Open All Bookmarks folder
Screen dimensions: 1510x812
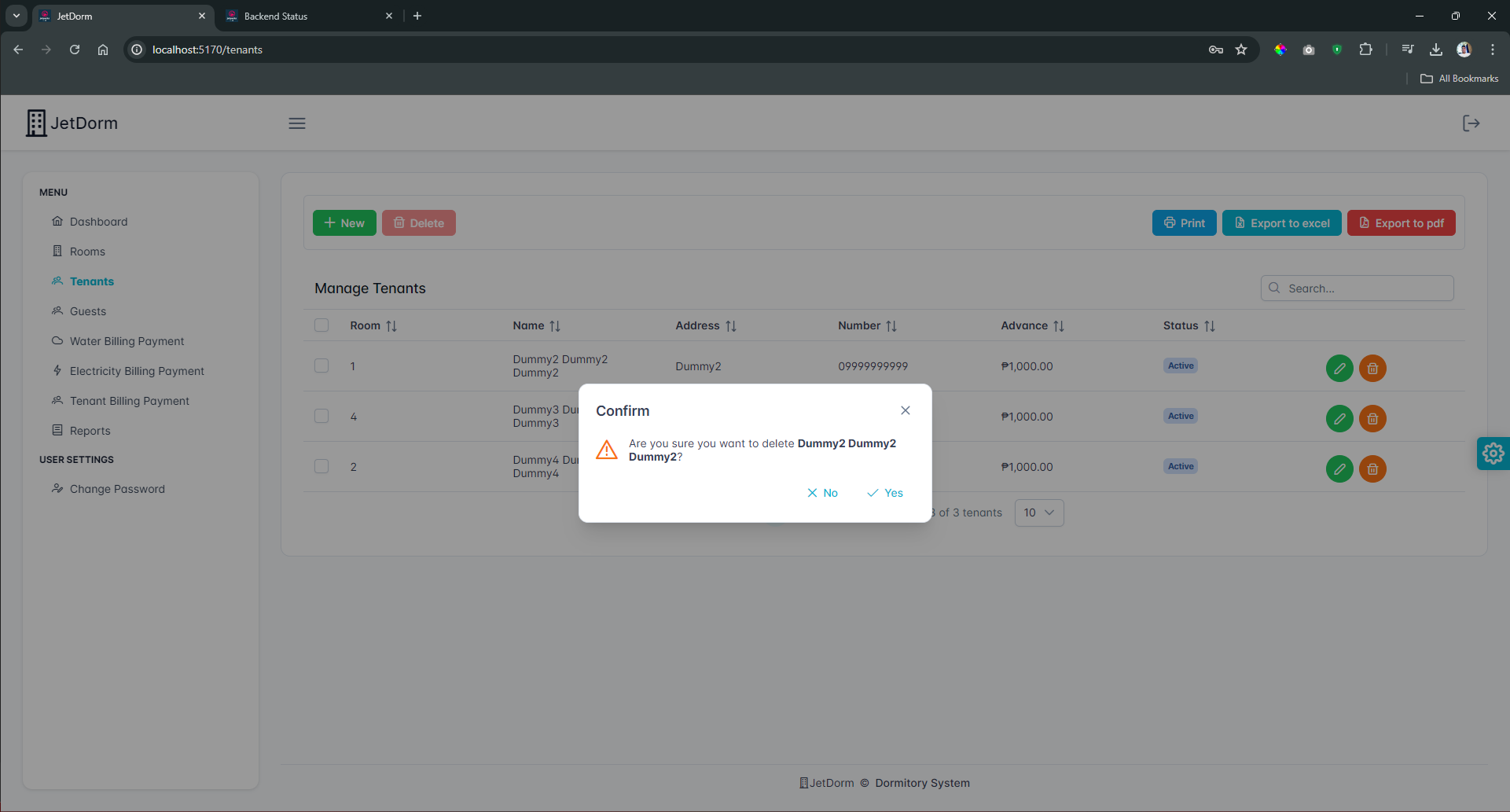point(1460,79)
